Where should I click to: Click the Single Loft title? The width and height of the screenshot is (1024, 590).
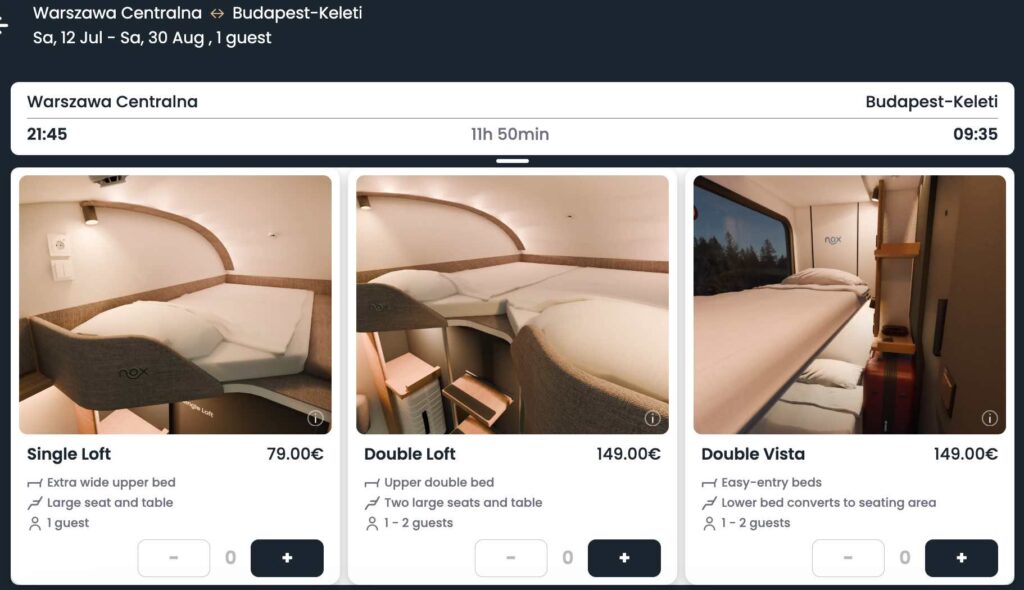[69, 453]
